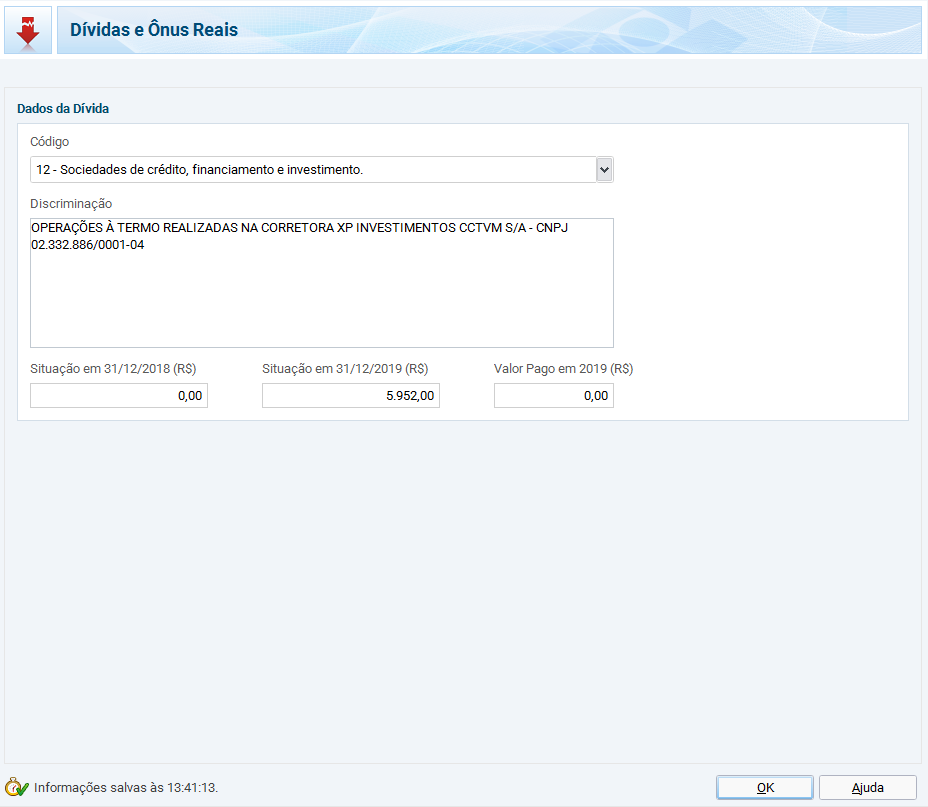Screen dimensions: 928x807
Task: Select the Código combo box showing Sociedades de crédito
Action: point(312,170)
